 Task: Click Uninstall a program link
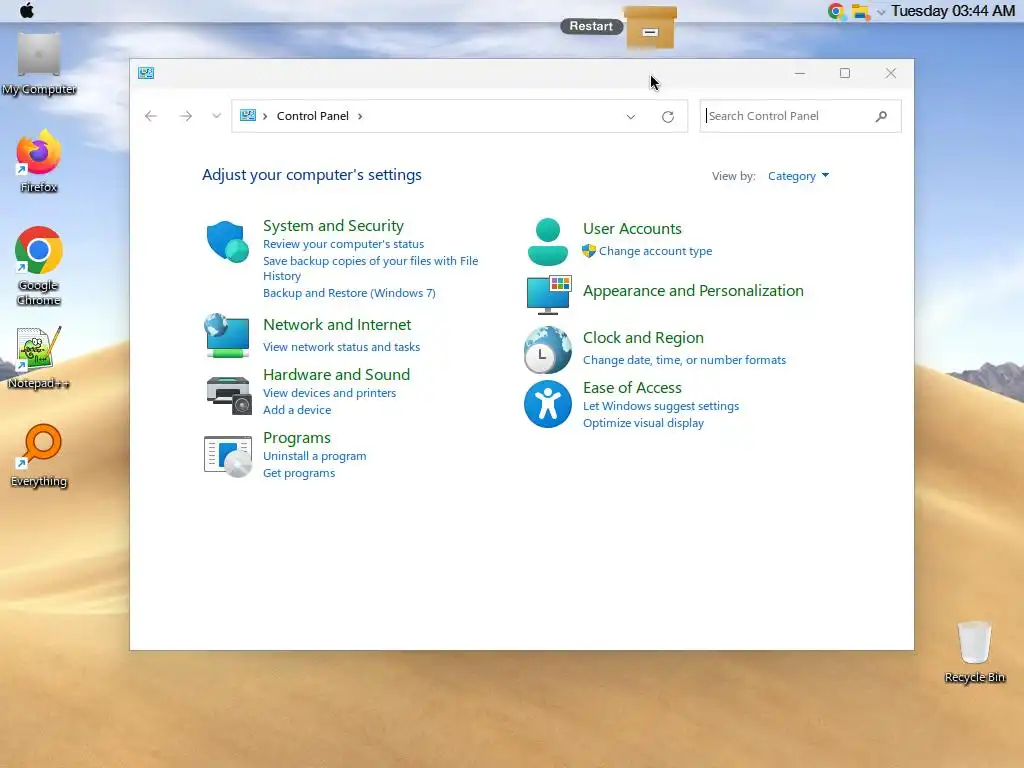(314, 456)
